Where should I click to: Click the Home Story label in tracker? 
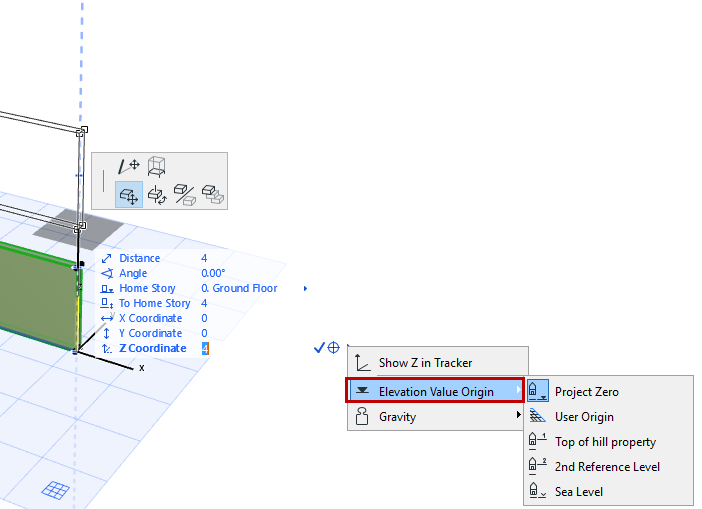(x=147, y=288)
